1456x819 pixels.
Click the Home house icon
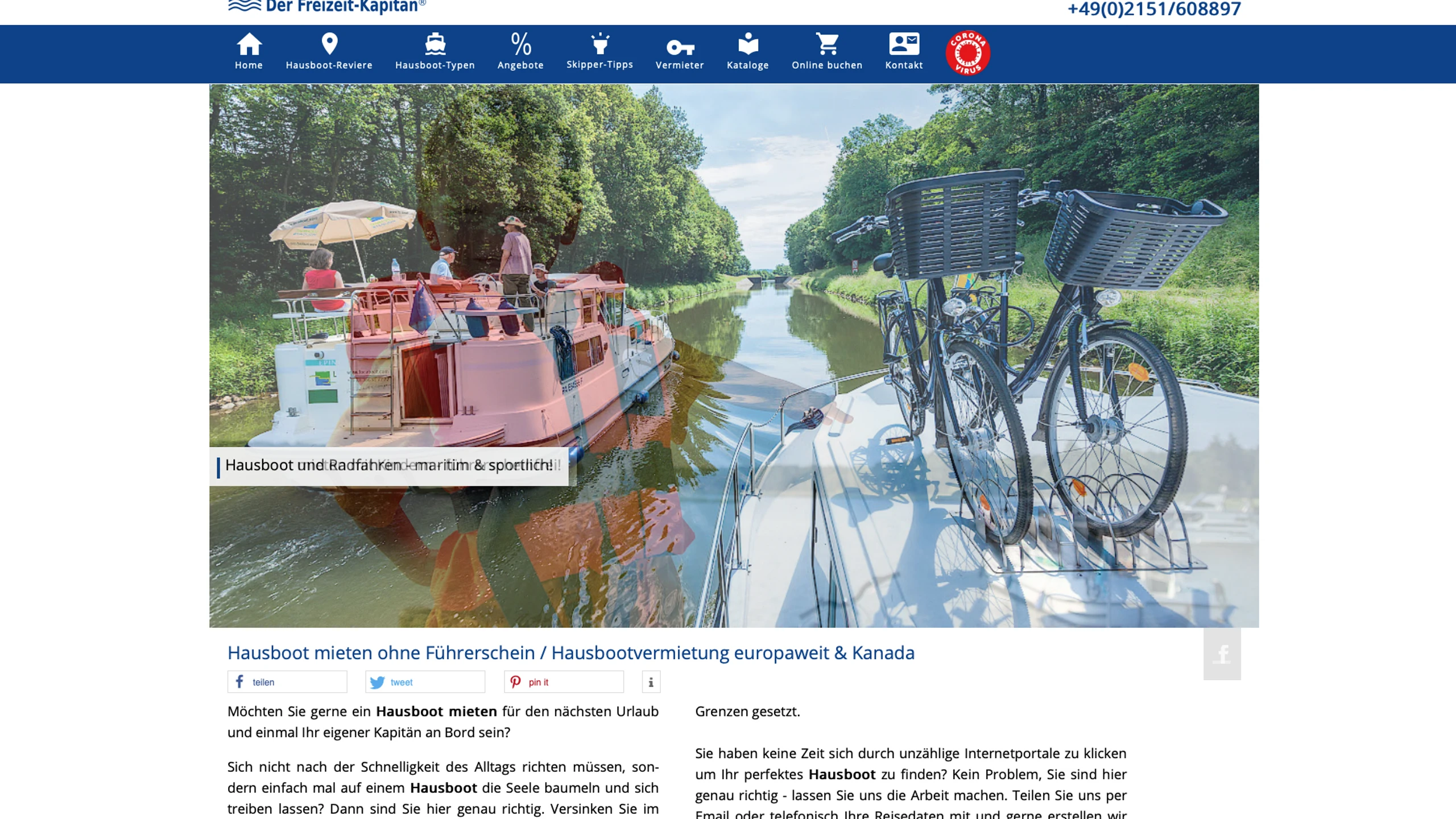point(249,44)
